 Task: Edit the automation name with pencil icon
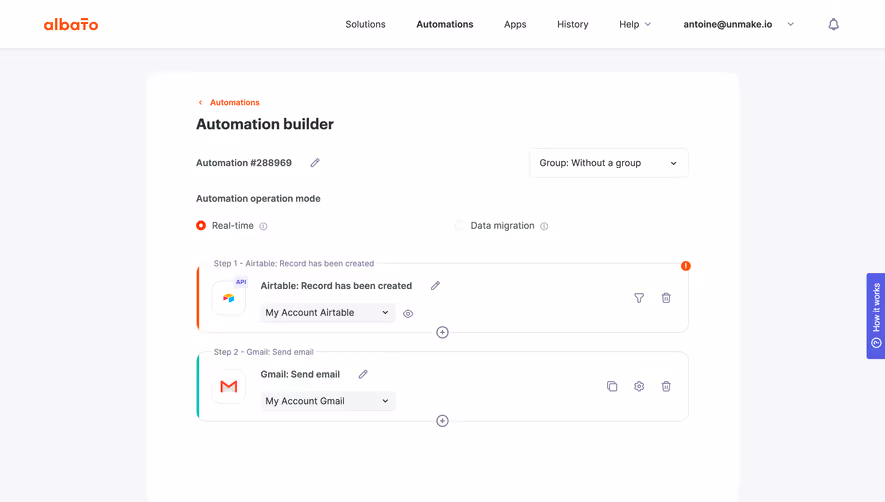tap(315, 163)
